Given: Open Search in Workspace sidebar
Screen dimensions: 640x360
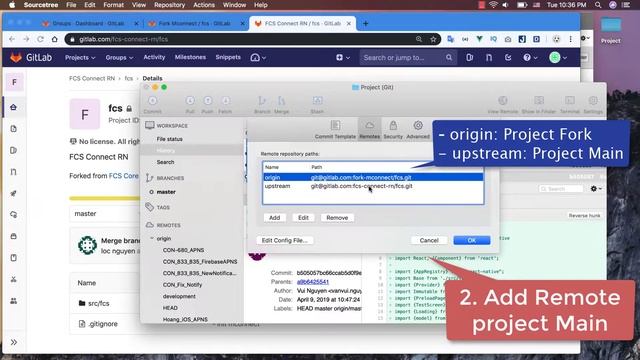Looking at the screenshot, I should (165, 162).
